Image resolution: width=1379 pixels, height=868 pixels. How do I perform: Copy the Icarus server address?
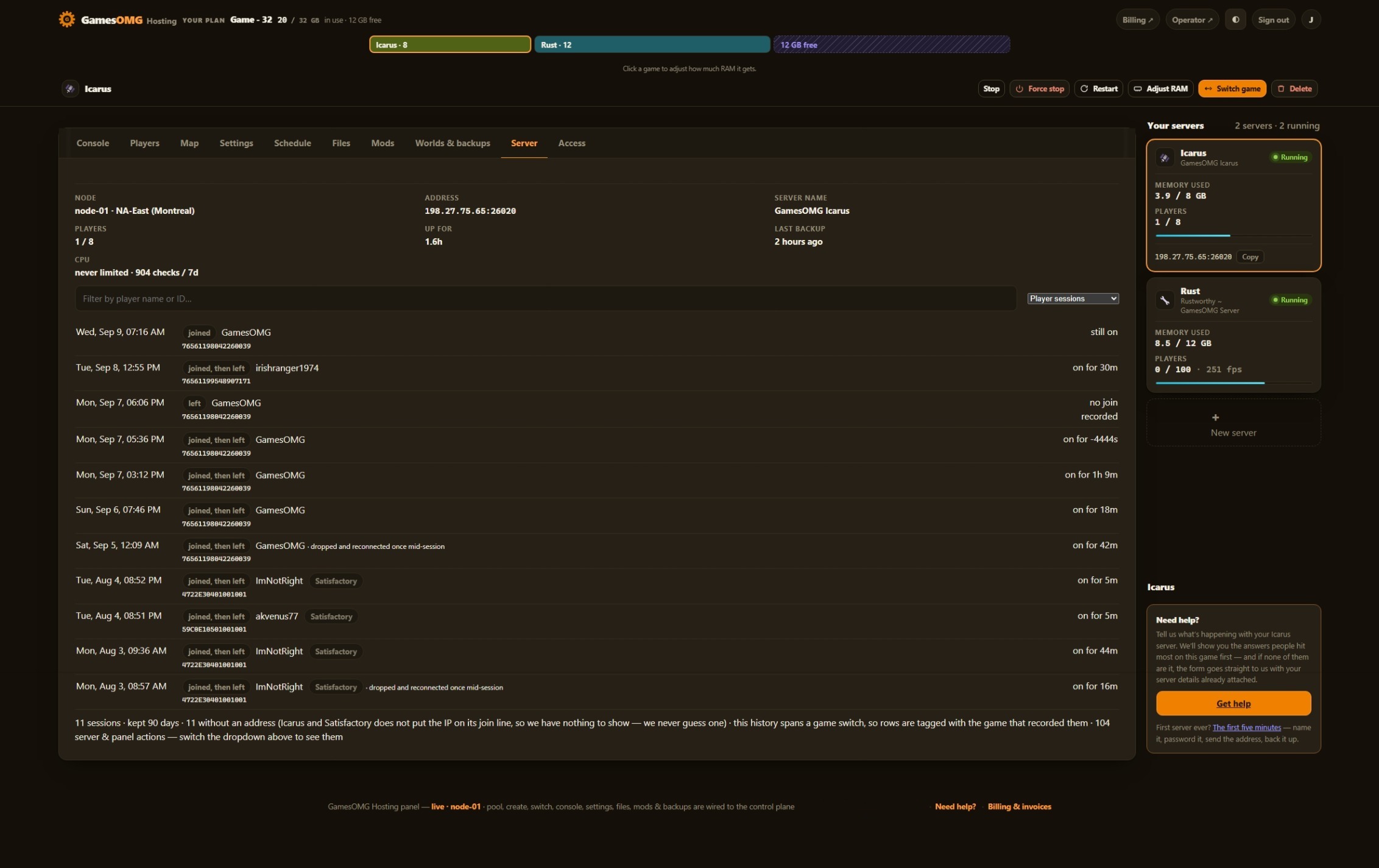1250,257
